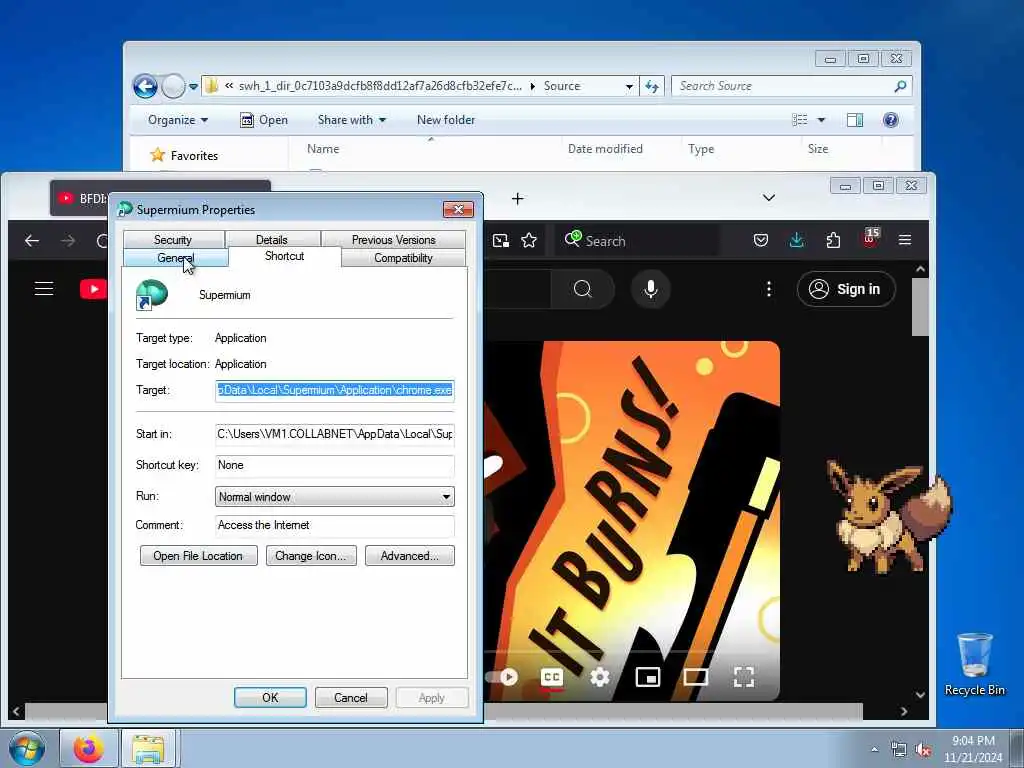
Task: Open the Windows Start menu orb
Action: (x=27, y=749)
